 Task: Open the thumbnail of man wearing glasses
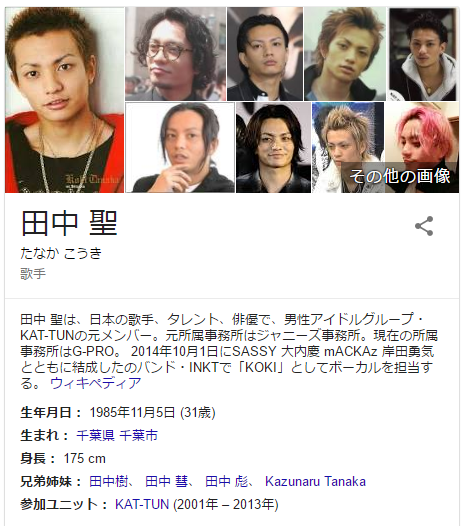(x=175, y=54)
